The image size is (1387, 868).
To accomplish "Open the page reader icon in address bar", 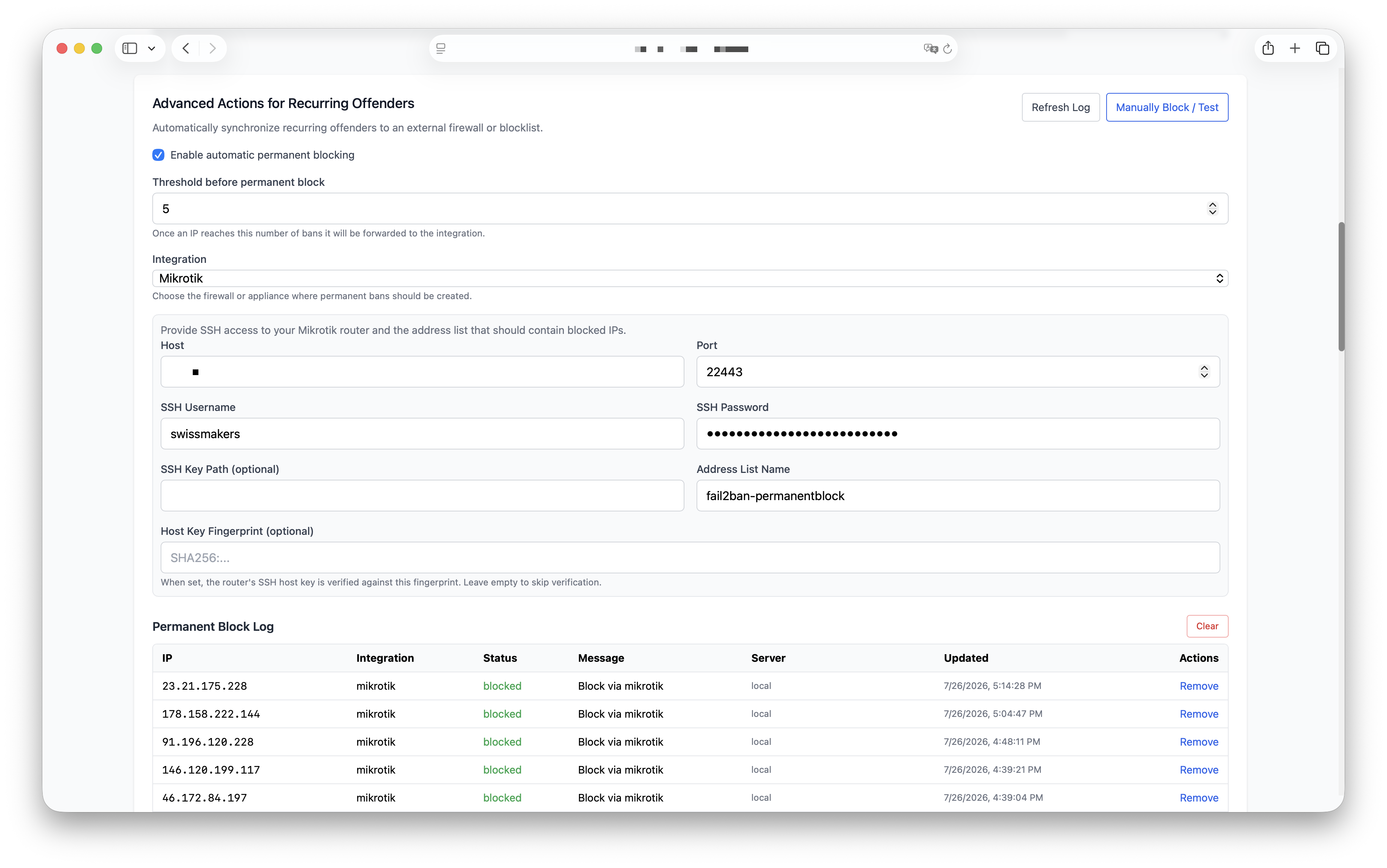I will click(x=441, y=49).
